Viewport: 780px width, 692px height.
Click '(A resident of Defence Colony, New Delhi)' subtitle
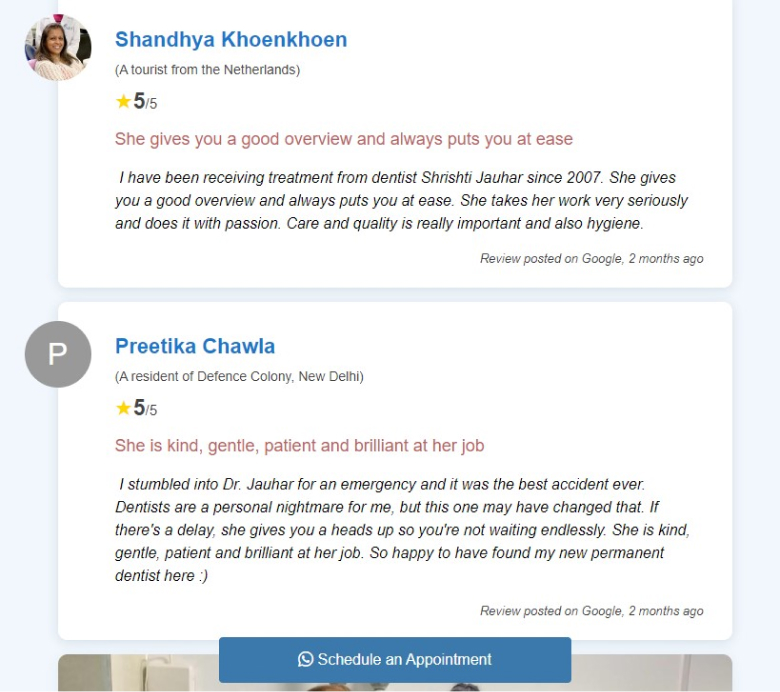tap(239, 377)
